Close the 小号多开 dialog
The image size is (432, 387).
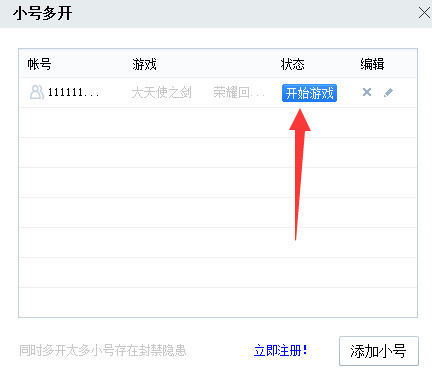(x=424, y=13)
